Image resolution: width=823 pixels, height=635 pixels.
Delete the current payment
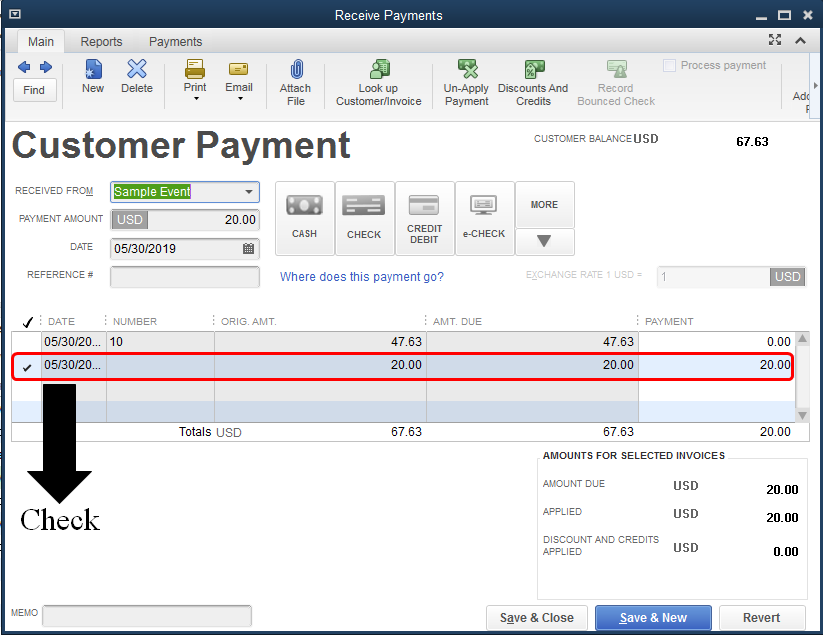tap(137, 77)
